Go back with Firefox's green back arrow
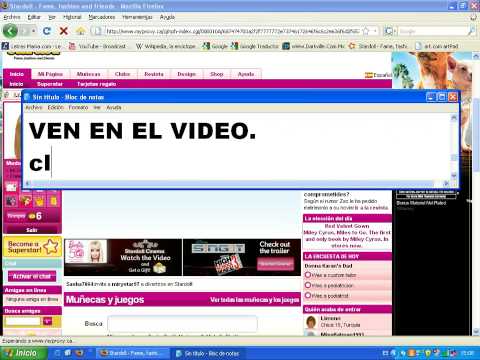The width and height of the screenshot is (480, 360). [10, 31]
